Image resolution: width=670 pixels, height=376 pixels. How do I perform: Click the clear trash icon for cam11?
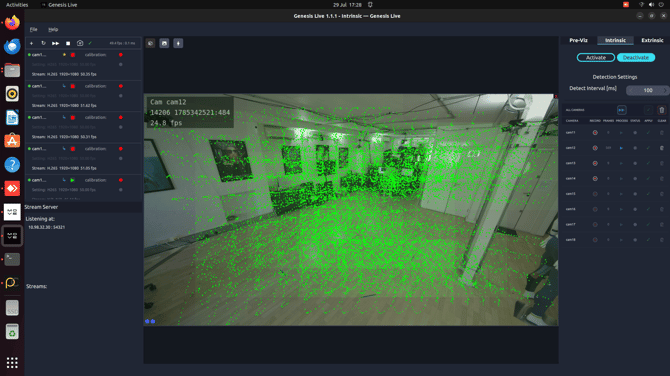pyautogui.click(x=662, y=132)
